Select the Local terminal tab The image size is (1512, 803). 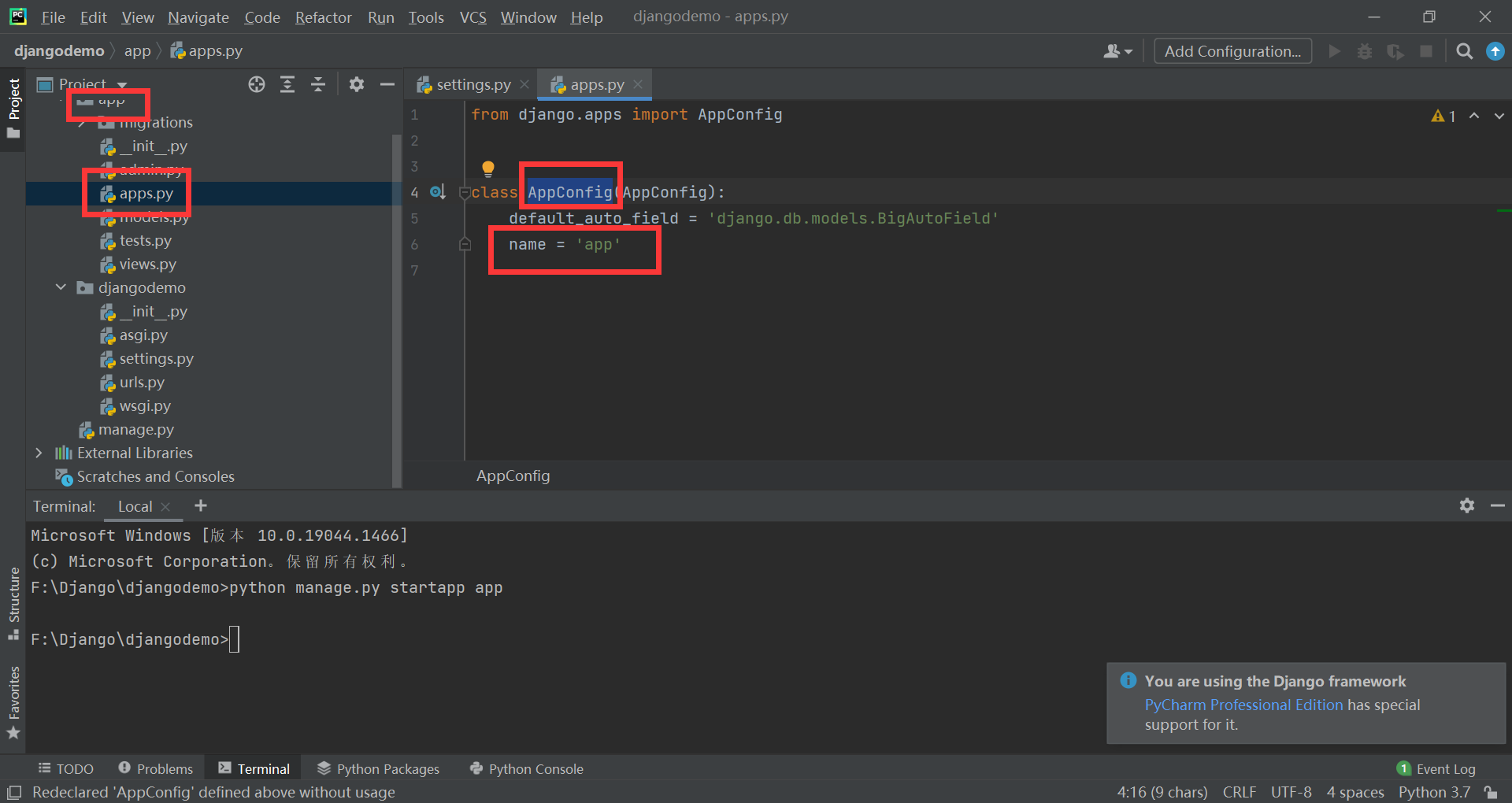coord(135,507)
